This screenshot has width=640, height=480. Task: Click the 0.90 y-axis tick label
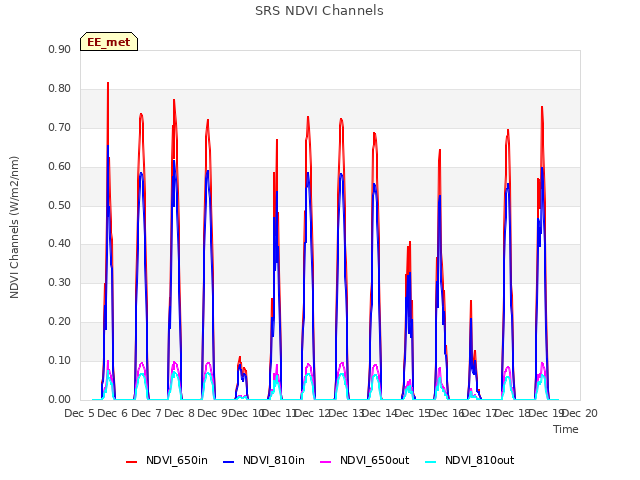pos(60,49)
